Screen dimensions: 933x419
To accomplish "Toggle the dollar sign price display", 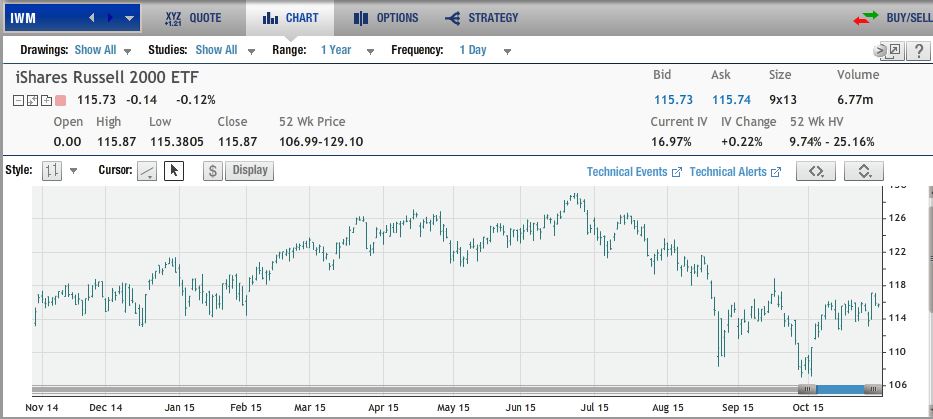I will coord(212,171).
